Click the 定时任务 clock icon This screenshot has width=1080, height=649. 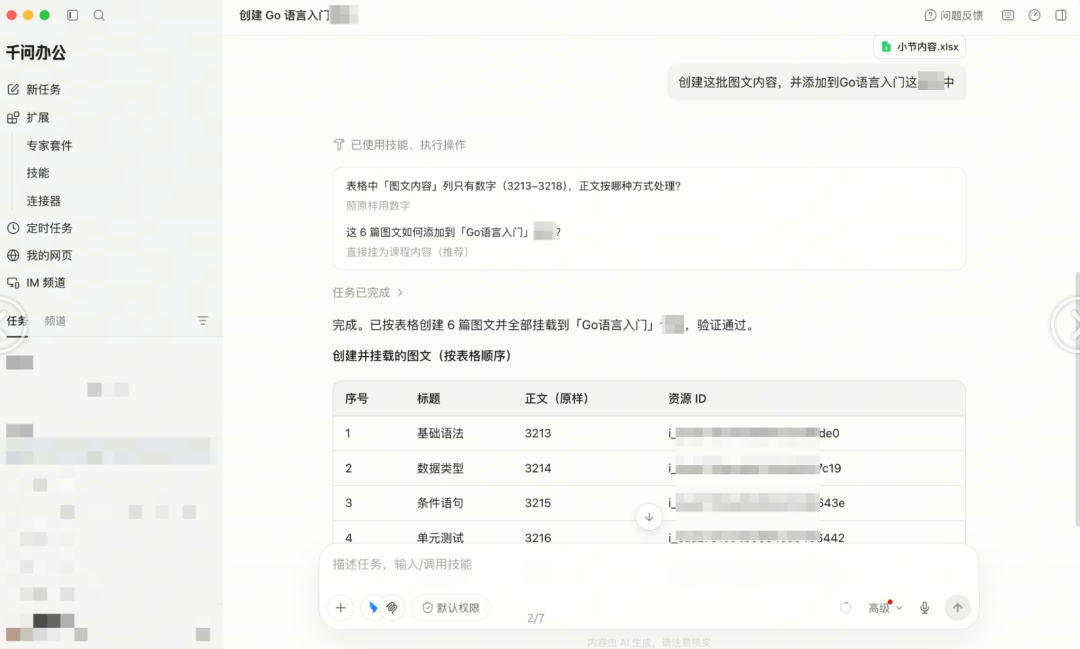pos(13,228)
